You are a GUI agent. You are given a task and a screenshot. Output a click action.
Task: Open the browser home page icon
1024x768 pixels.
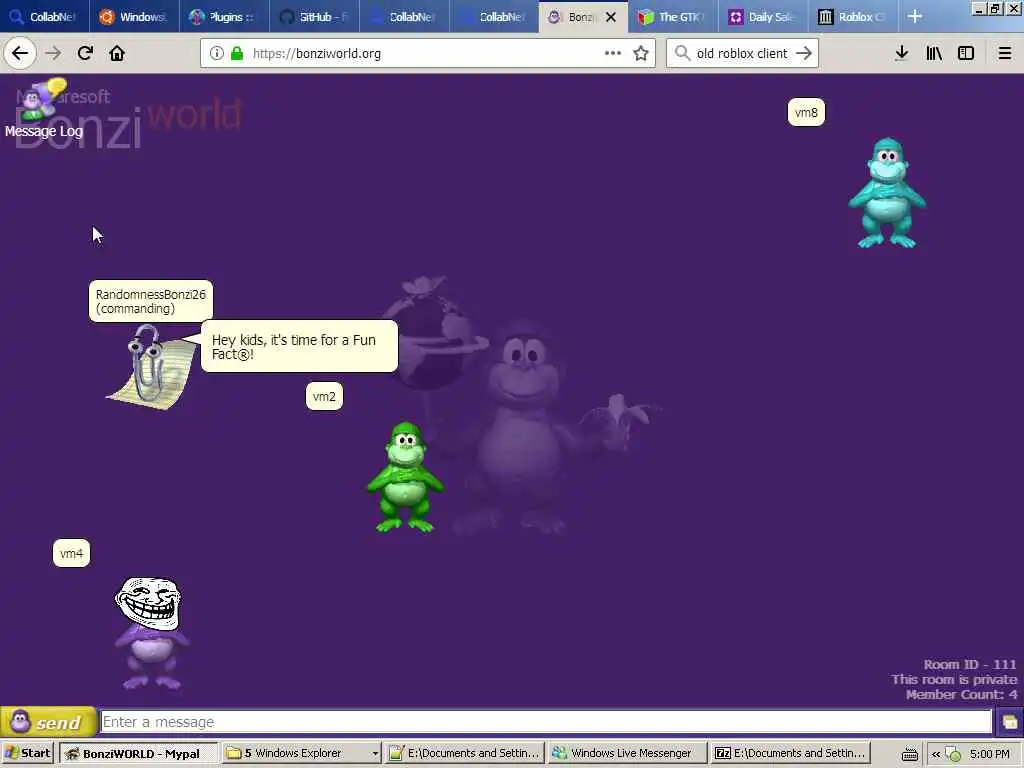coord(117,53)
